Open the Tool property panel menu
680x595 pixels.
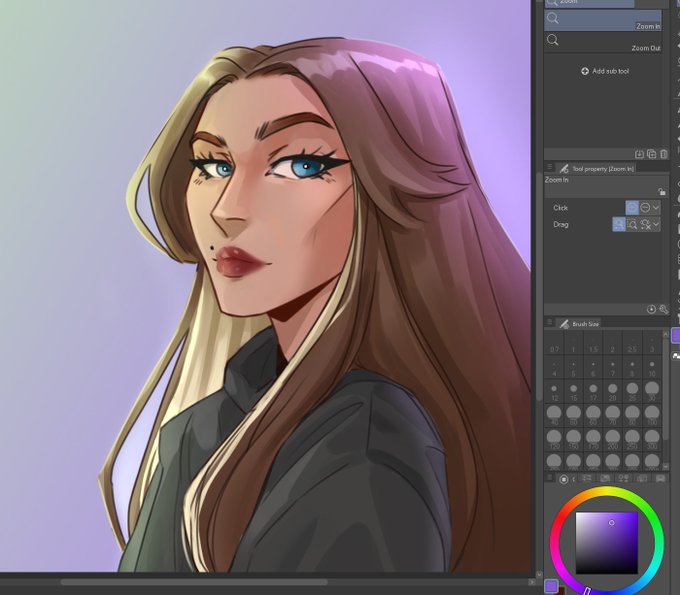[549, 167]
